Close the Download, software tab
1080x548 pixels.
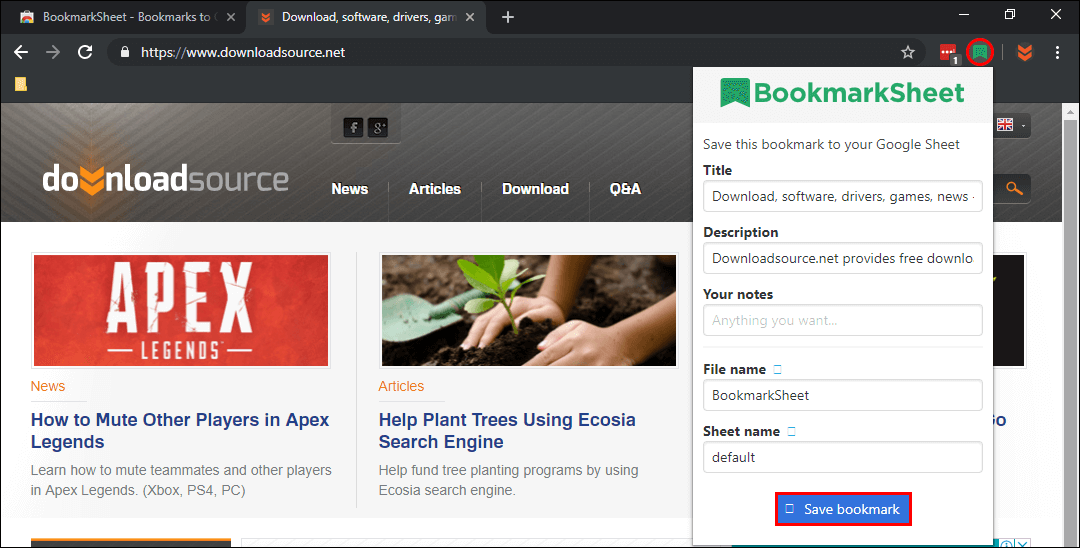pyautogui.click(x=470, y=17)
